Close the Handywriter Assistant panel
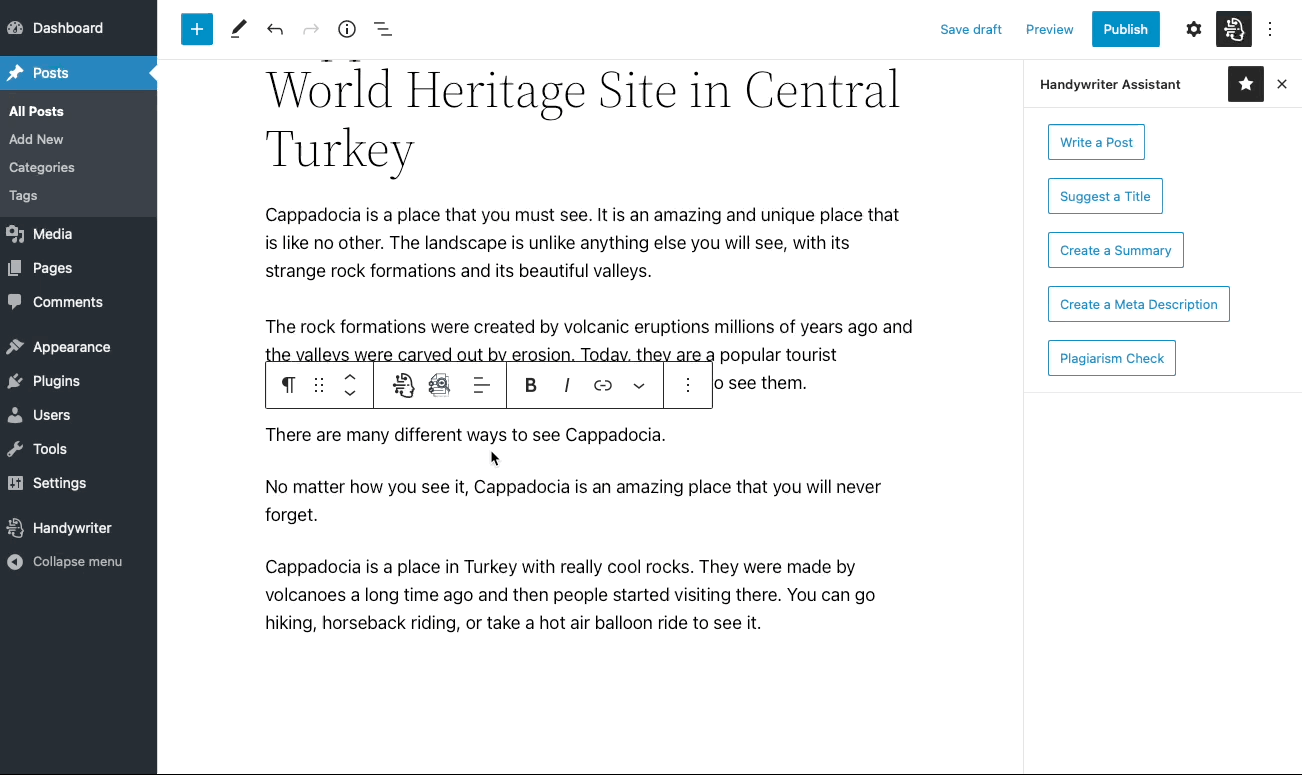Viewport: 1302px width, 775px height. pyautogui.click(x=1282, y=84)
